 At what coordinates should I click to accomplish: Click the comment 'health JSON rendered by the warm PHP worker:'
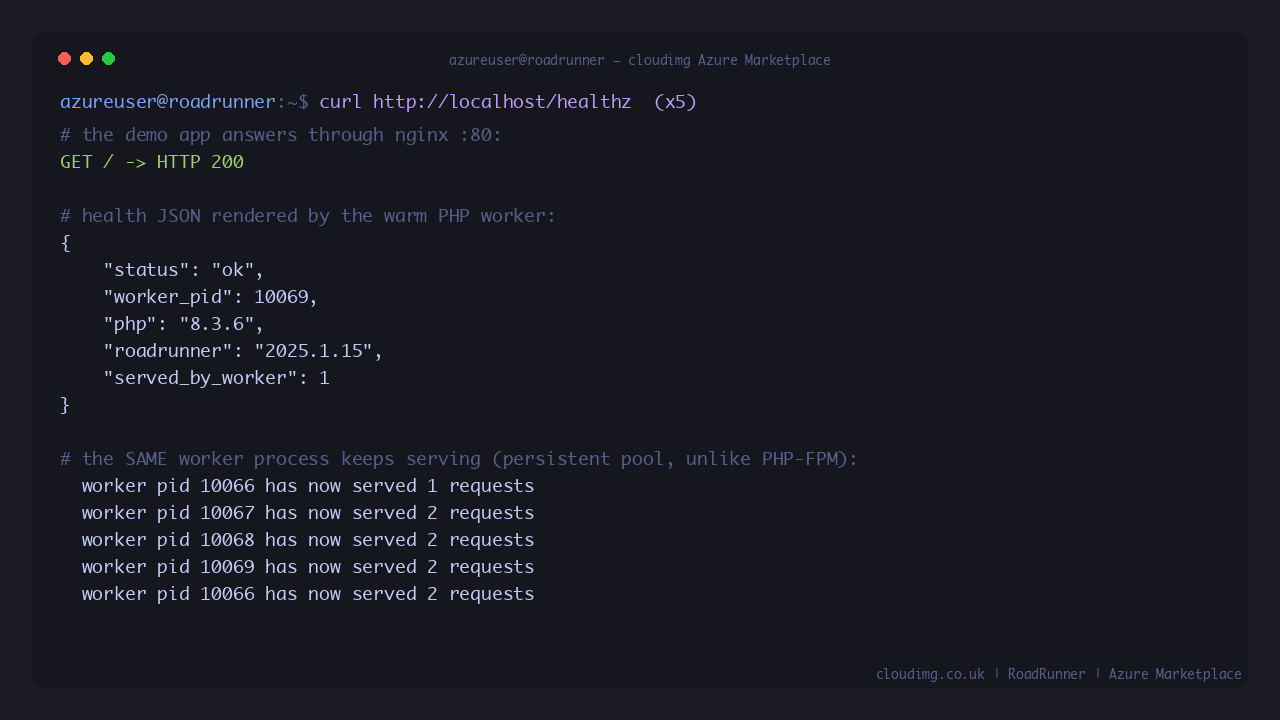coord(308,216)
